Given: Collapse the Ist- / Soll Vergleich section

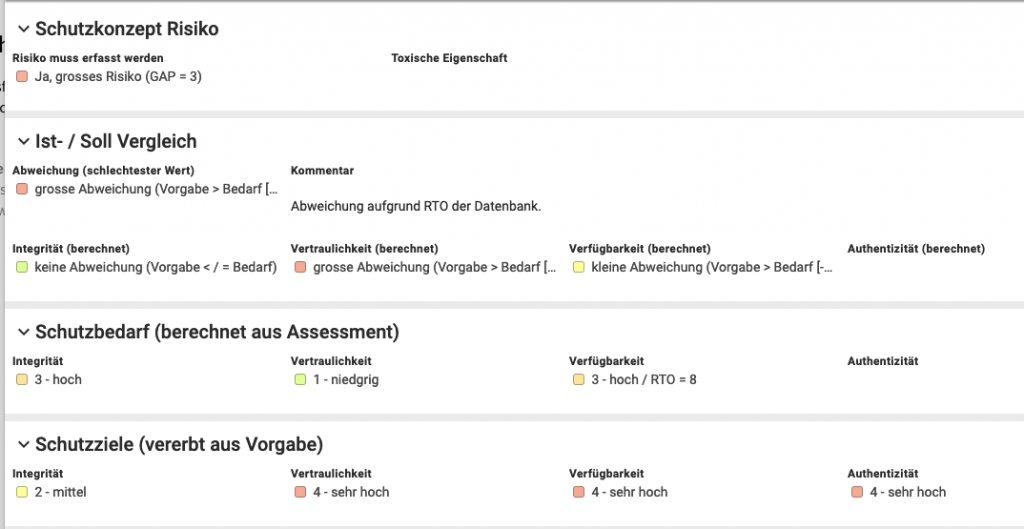Looking at the screenshot, I should coord(24,141).
